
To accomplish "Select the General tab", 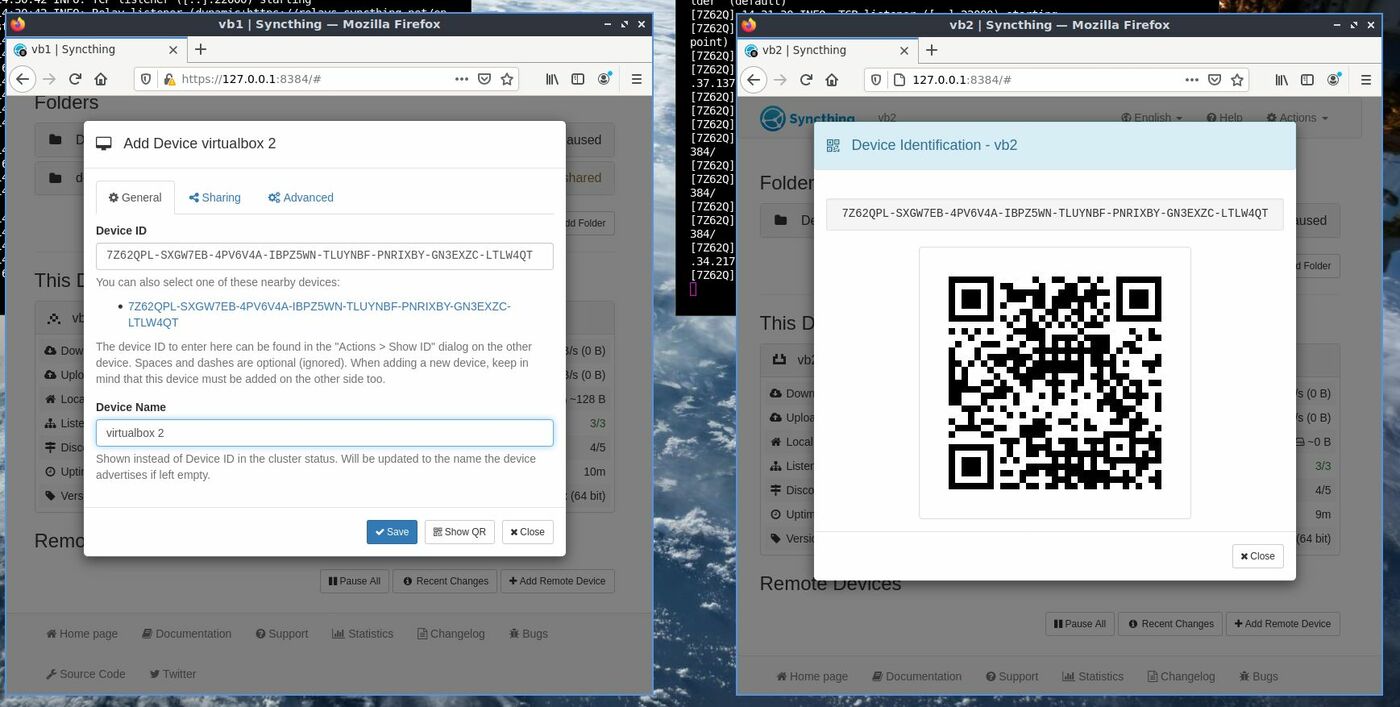I will click(135, 198).
